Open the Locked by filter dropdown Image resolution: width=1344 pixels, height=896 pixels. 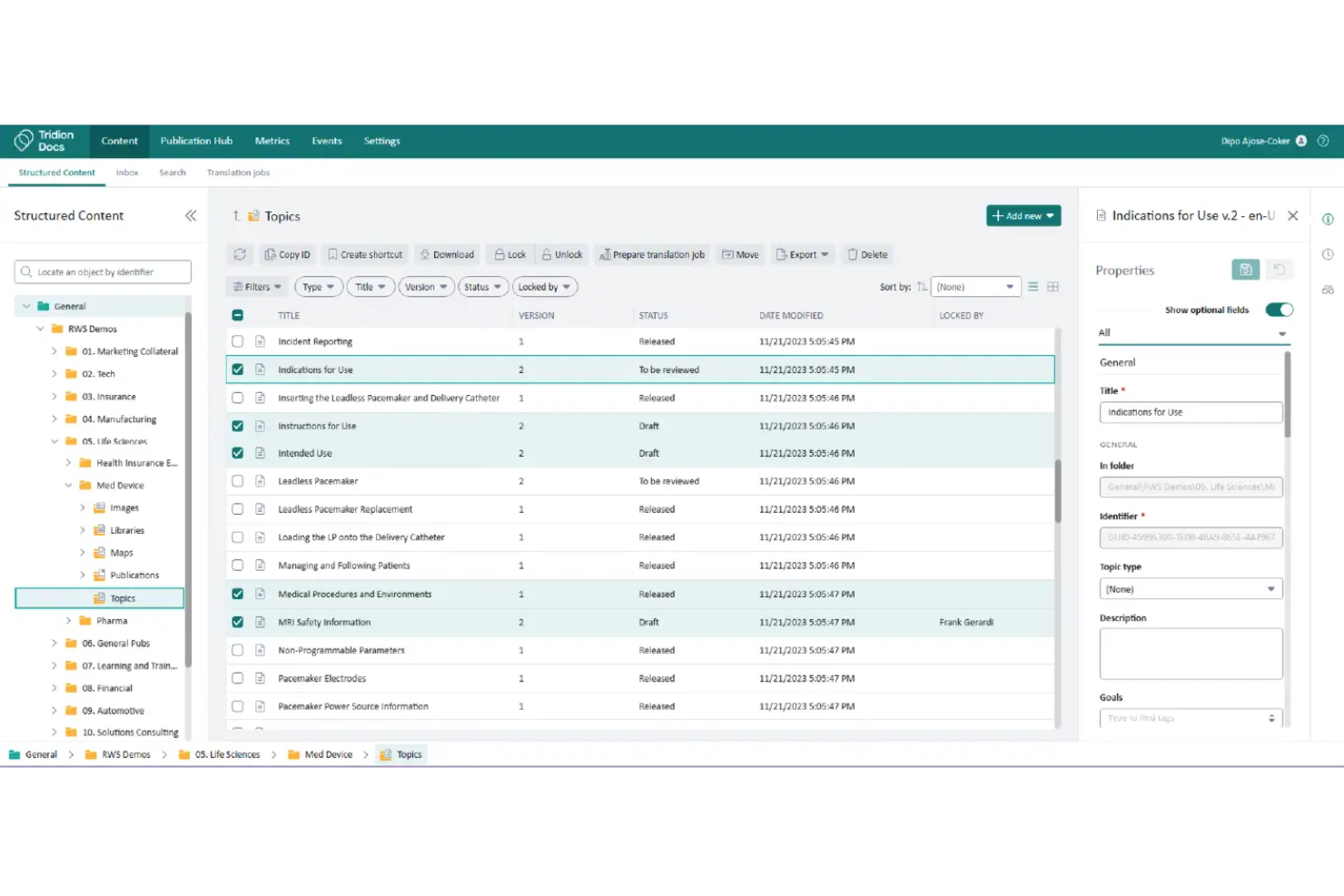(x=545, y=287)
